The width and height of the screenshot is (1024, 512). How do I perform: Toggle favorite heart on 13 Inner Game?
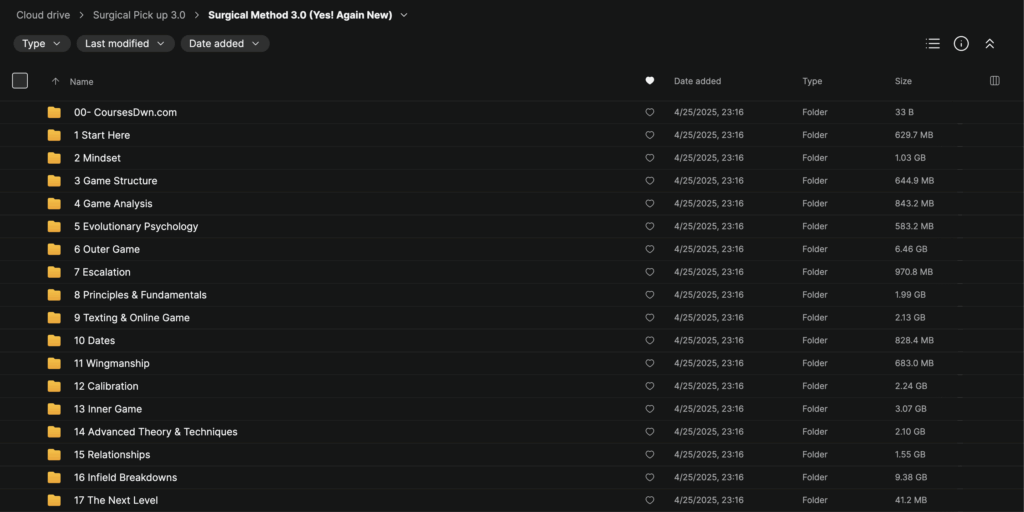coord(650,409)
